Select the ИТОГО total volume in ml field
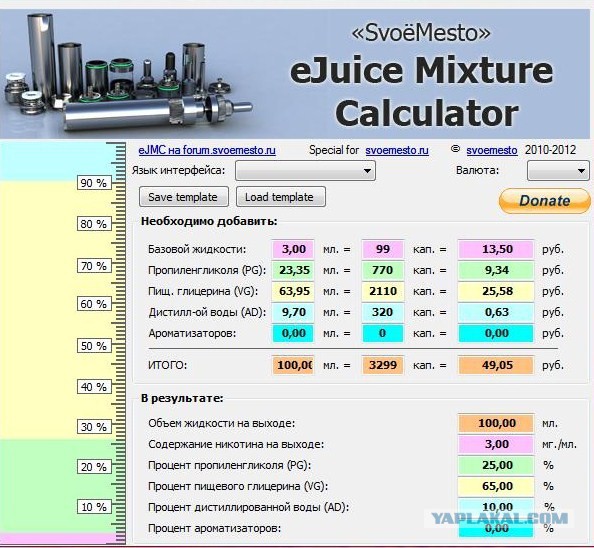This screenshot has height=548, width=594. (293, 365)
